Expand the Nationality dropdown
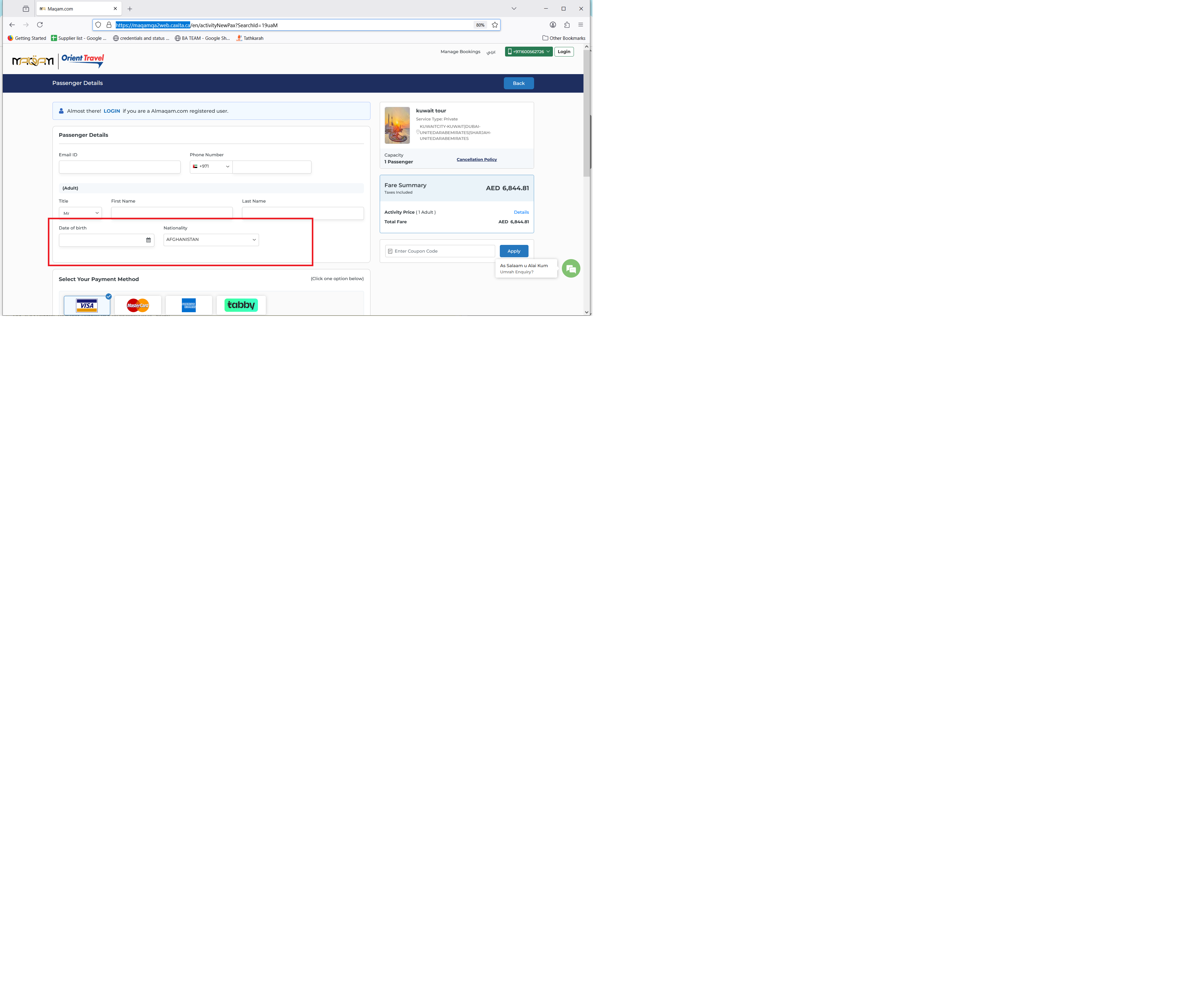 coord(211,240)
